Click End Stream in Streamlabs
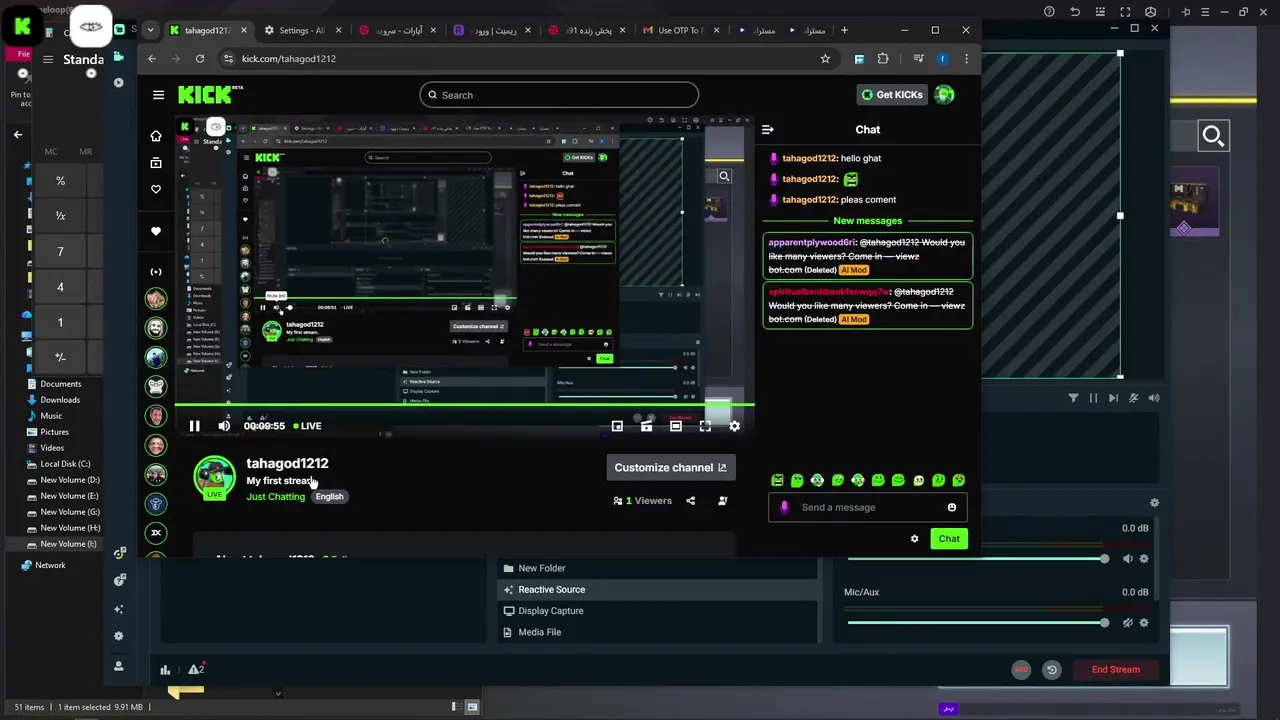1280x720 pixels. (1115, 670)
